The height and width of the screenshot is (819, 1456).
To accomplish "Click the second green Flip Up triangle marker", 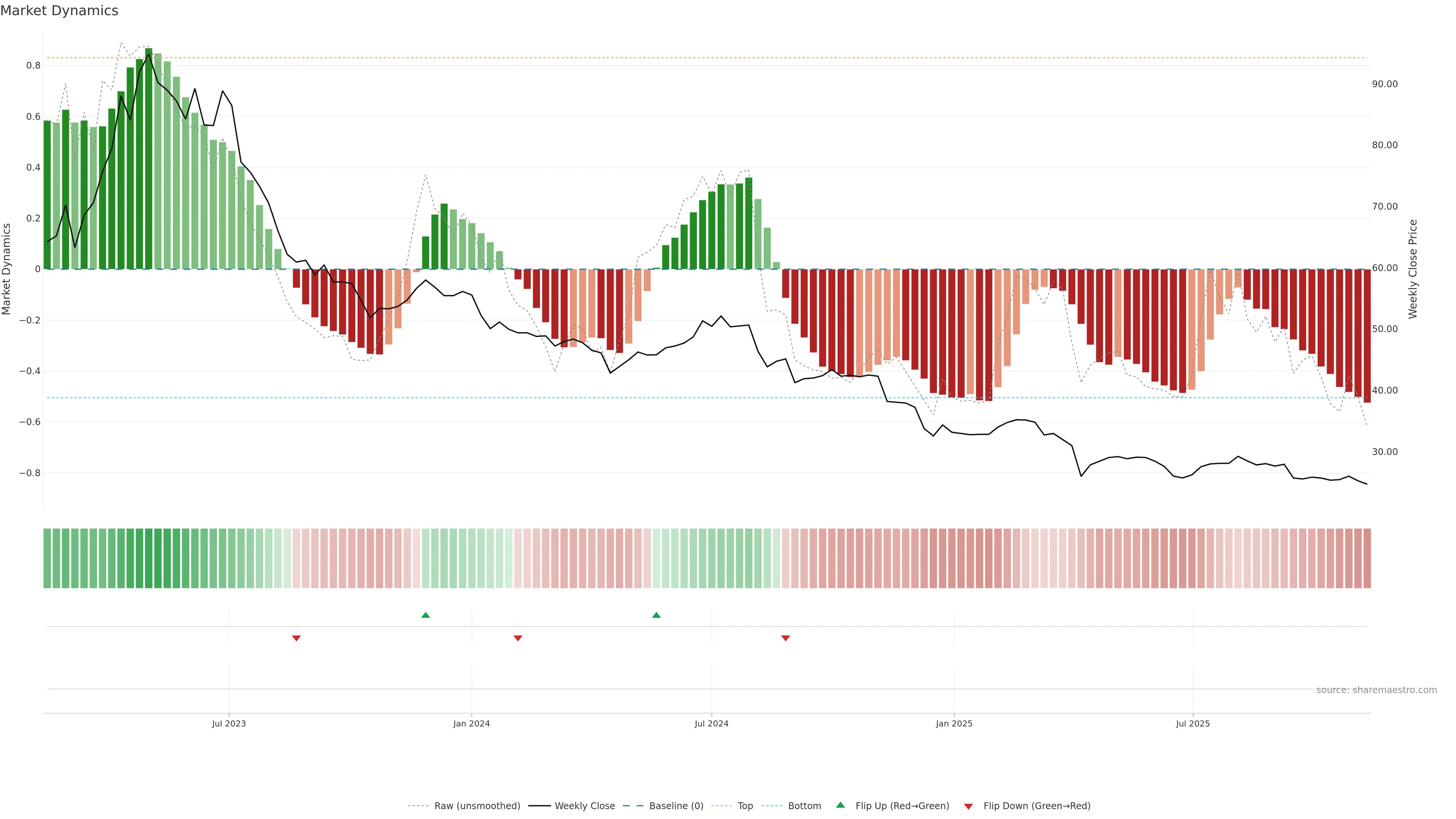I will pos(656,615).
